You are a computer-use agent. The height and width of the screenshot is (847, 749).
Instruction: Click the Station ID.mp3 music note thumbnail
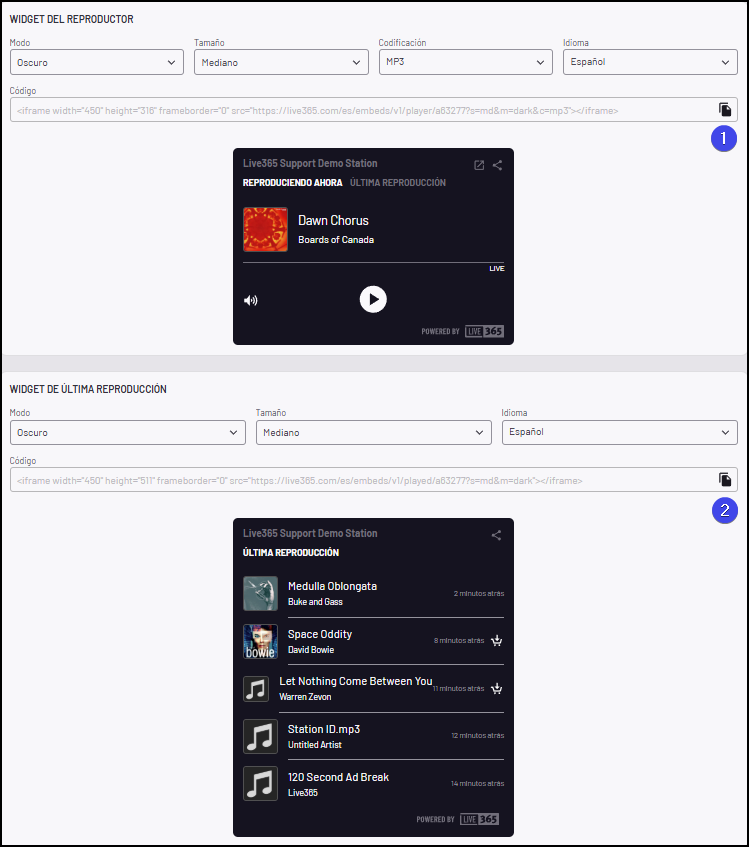pos(260,736)
